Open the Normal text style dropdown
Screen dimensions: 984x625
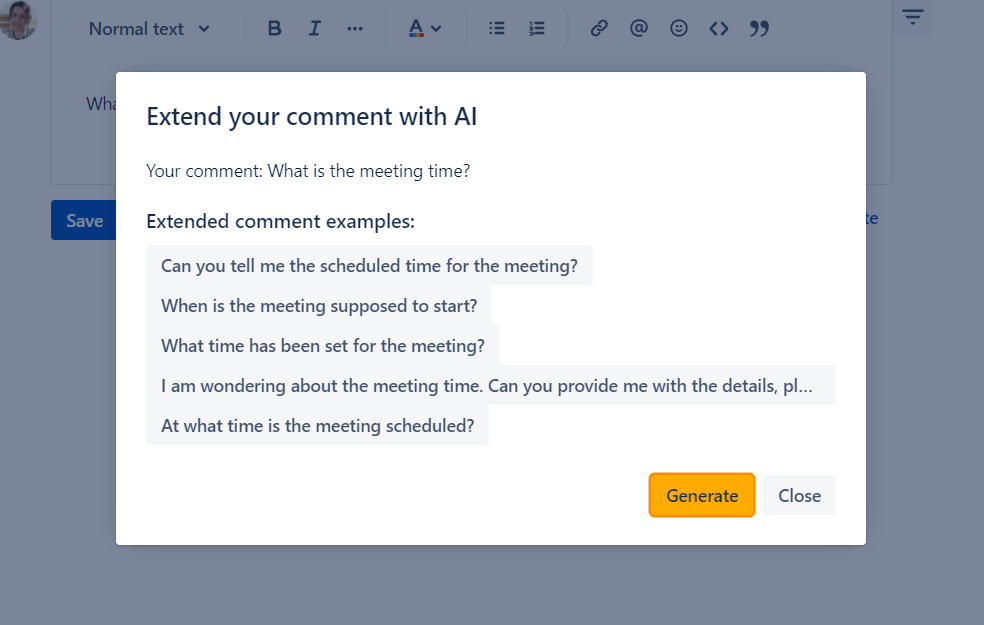(x=149, y=29)
